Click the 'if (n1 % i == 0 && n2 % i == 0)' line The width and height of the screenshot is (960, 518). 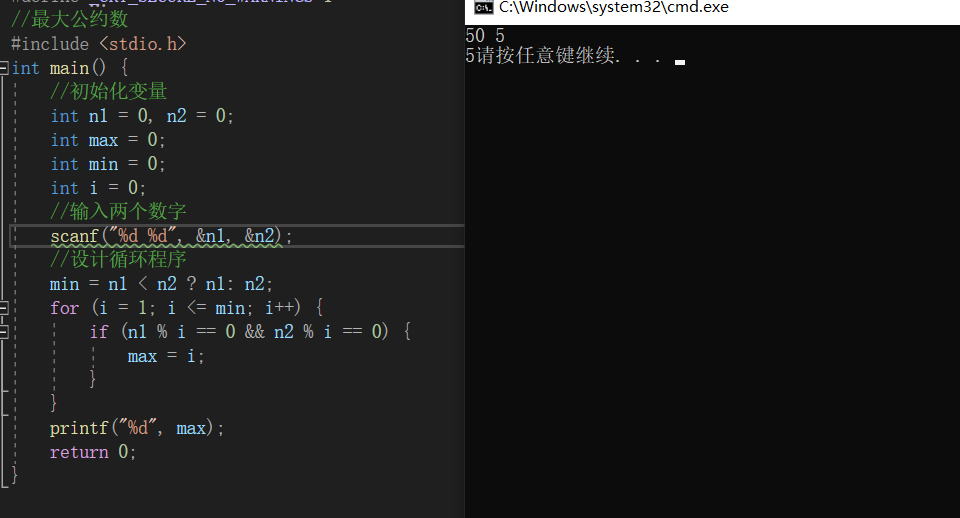[250, 332]
